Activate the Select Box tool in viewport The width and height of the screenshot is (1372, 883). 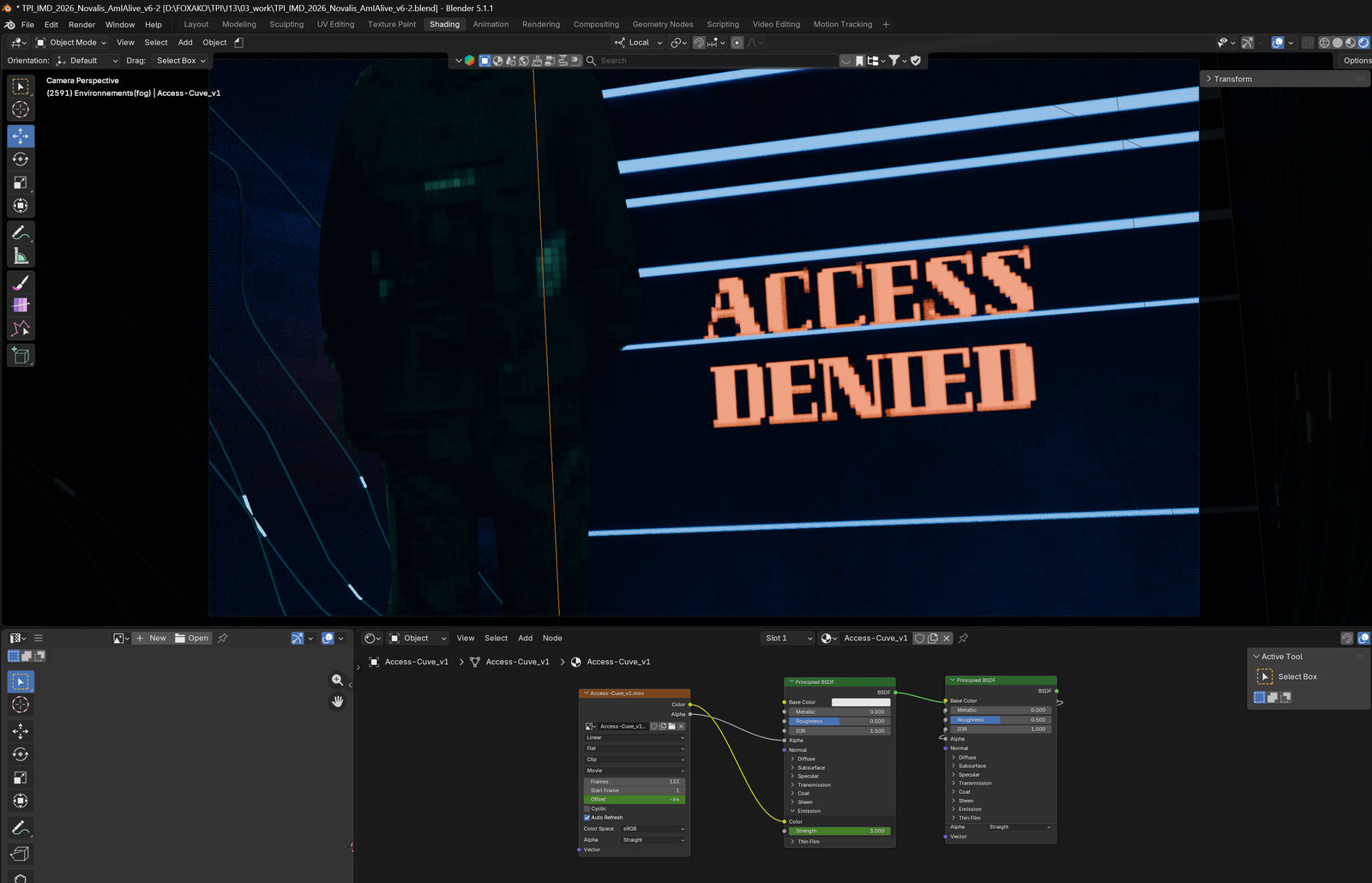click(x=21, y=86)
